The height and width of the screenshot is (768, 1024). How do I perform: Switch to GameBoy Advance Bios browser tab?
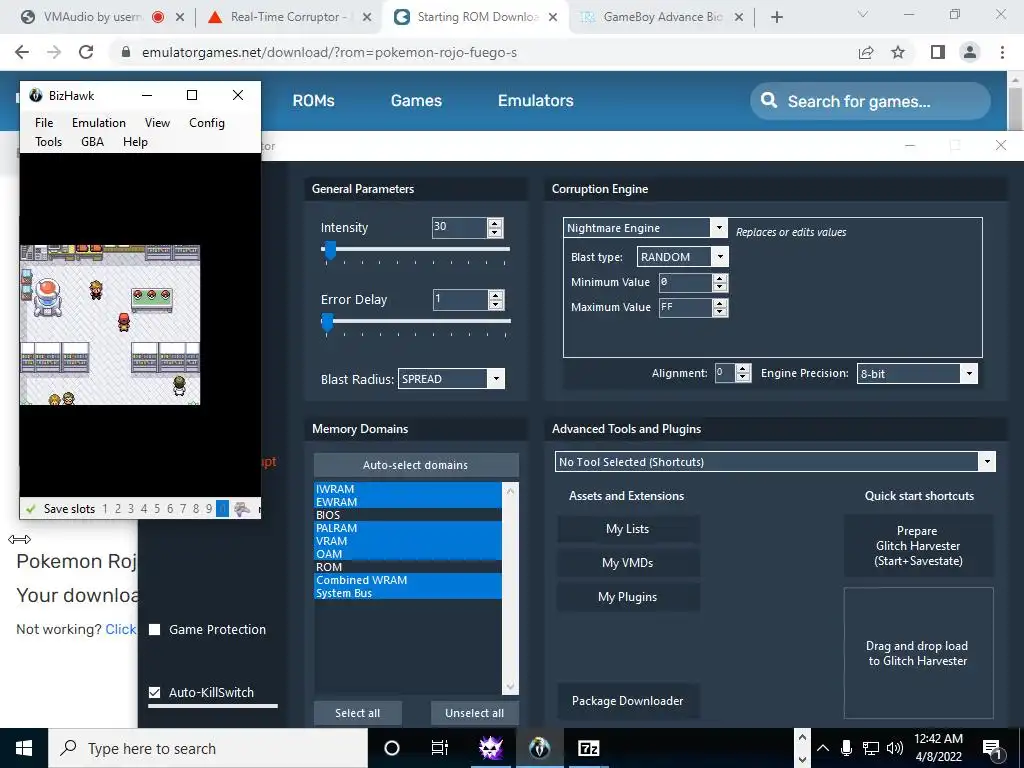click(662, 17)
